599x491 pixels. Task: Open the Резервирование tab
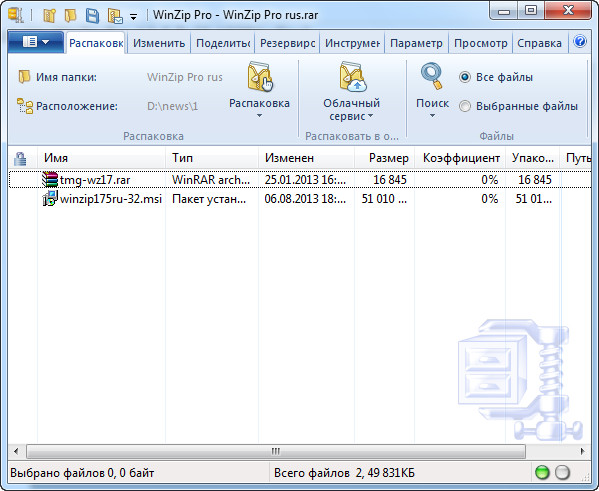coord(287,43)
